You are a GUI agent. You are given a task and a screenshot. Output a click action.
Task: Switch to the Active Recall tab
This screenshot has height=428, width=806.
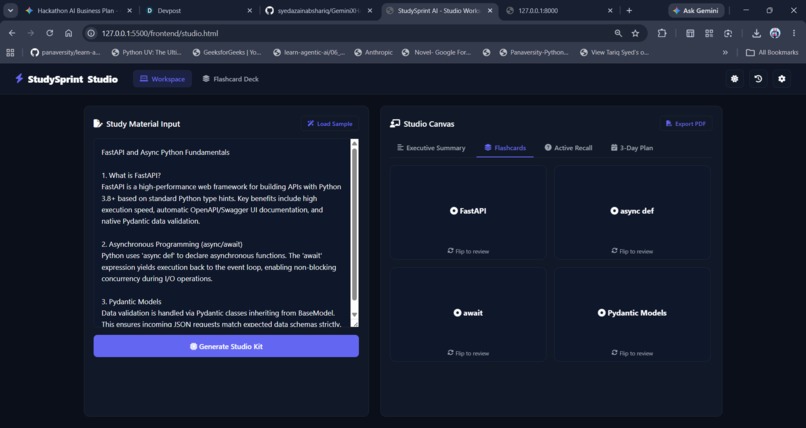coord(568,147)
